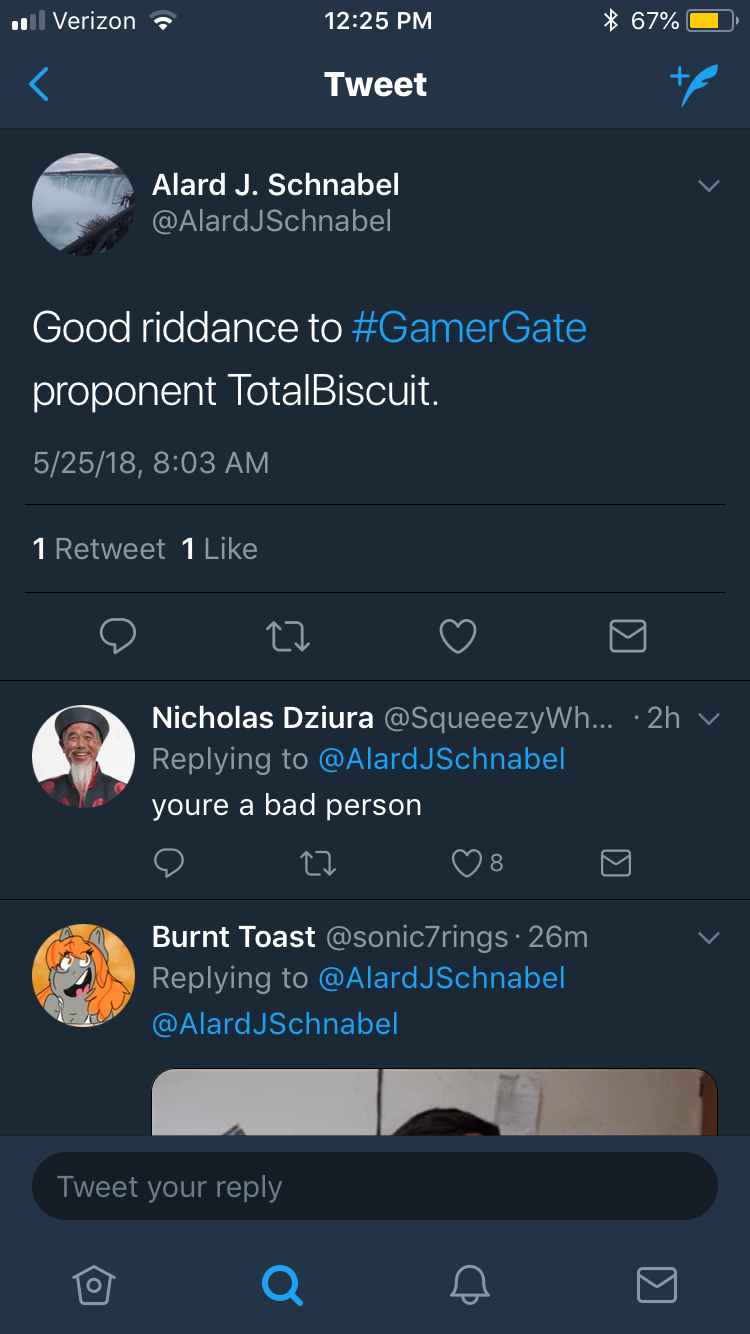The image size is (750, 1334).
Task: Open the Messages tab in bottom bar
Action: coord(656,1285)
